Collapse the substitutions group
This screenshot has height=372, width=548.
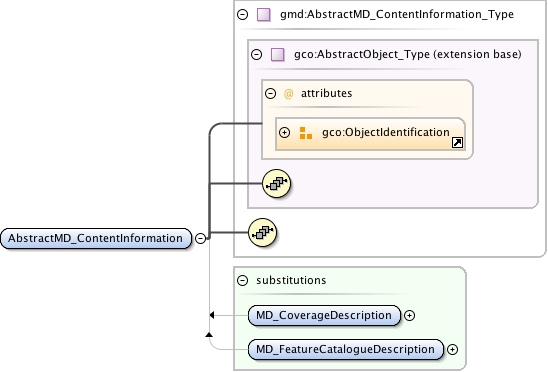[243, 280]
